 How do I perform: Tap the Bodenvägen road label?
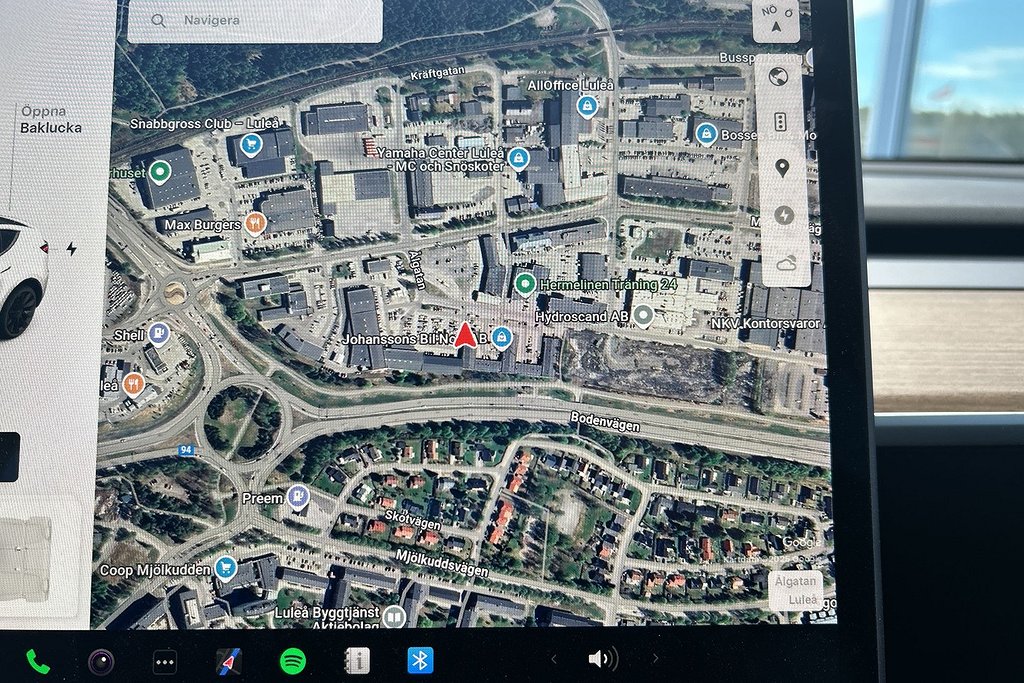point(605,422)
